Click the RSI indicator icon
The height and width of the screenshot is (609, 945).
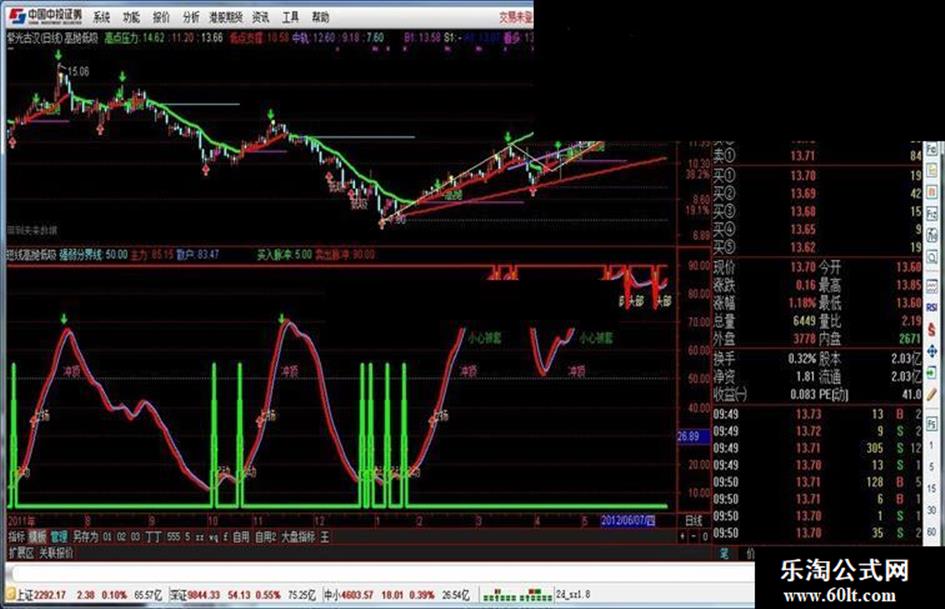coord(932,308)
